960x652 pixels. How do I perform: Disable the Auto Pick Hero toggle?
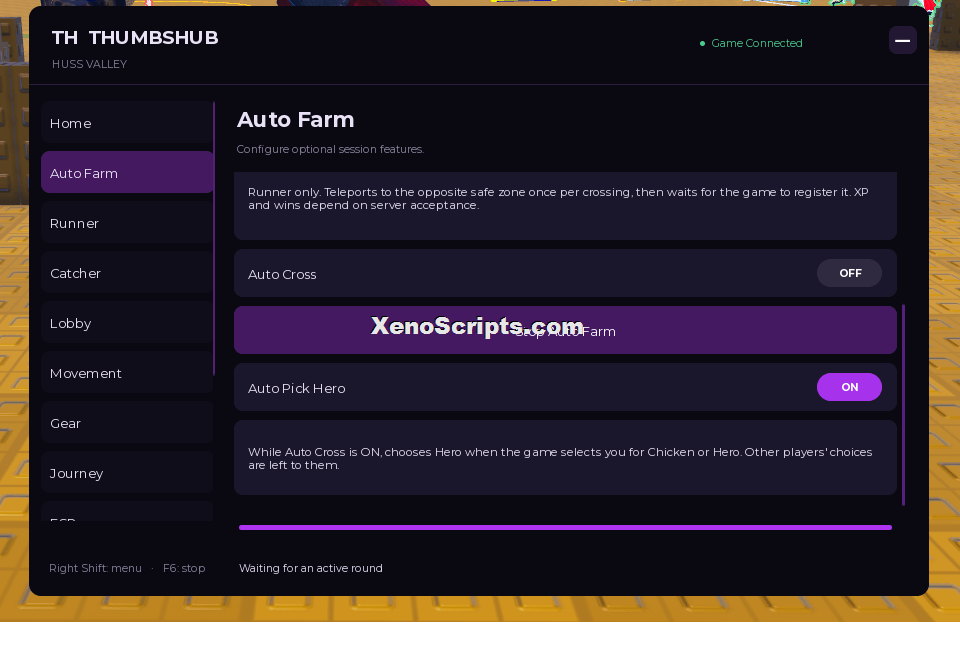pos(849,387)
